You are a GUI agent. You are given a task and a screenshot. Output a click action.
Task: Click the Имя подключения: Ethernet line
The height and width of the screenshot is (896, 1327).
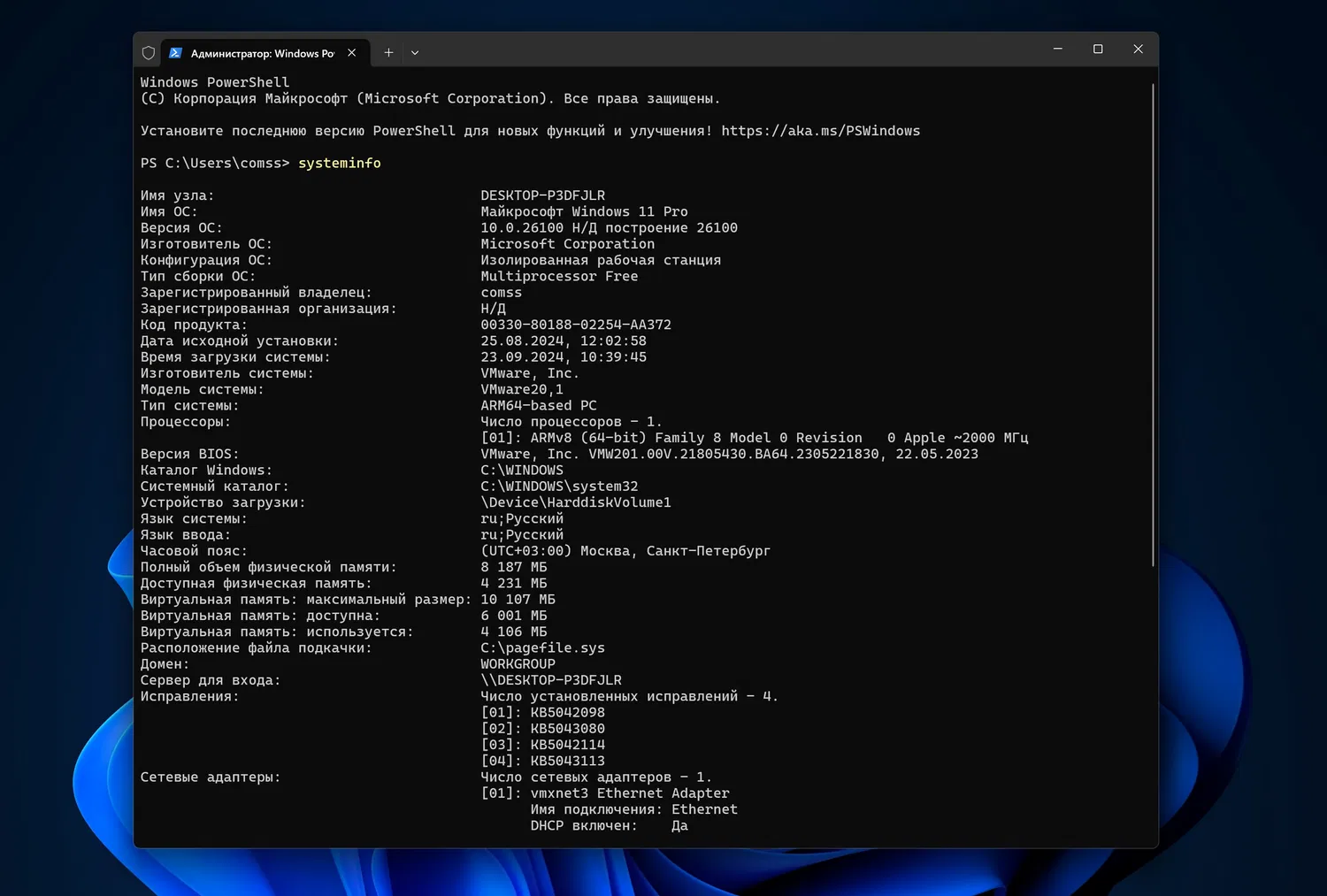634,809
